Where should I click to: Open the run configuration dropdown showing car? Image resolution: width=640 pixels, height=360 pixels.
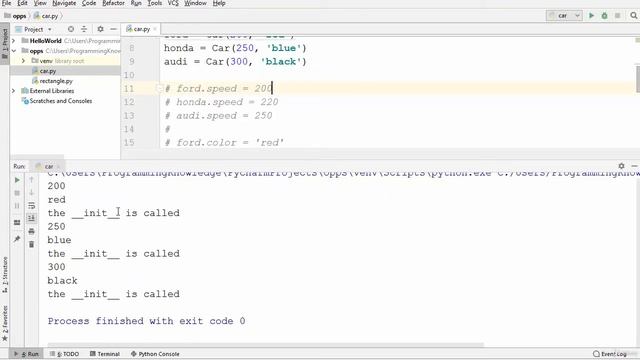(x=564, y=16)
